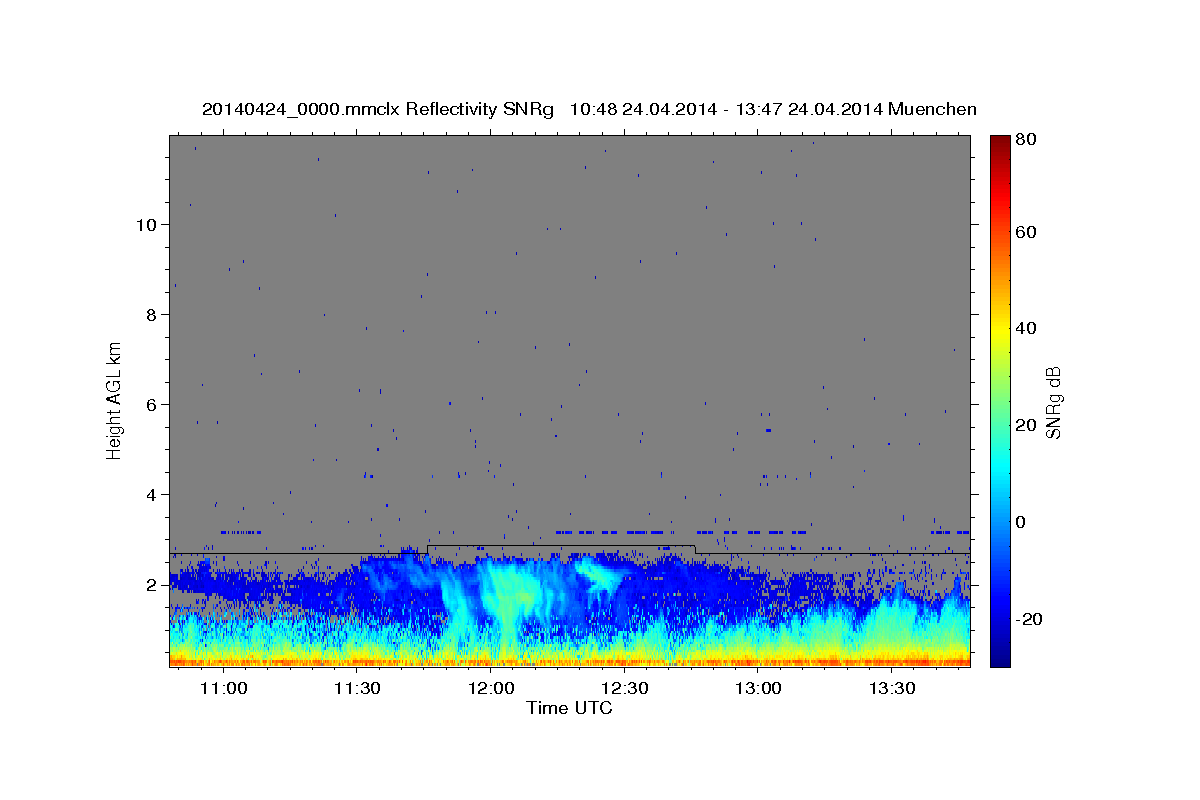Click the red-orange ground echo band near 13:15
This screenshot has width=1200, height=800.
[825, 661]
